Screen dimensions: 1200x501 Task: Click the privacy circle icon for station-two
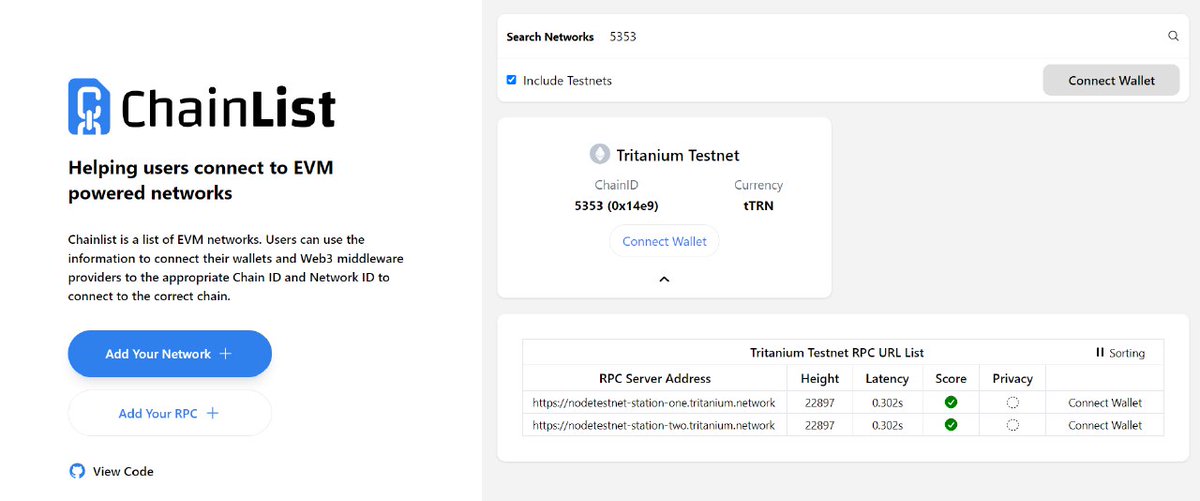coord(1013,425)
